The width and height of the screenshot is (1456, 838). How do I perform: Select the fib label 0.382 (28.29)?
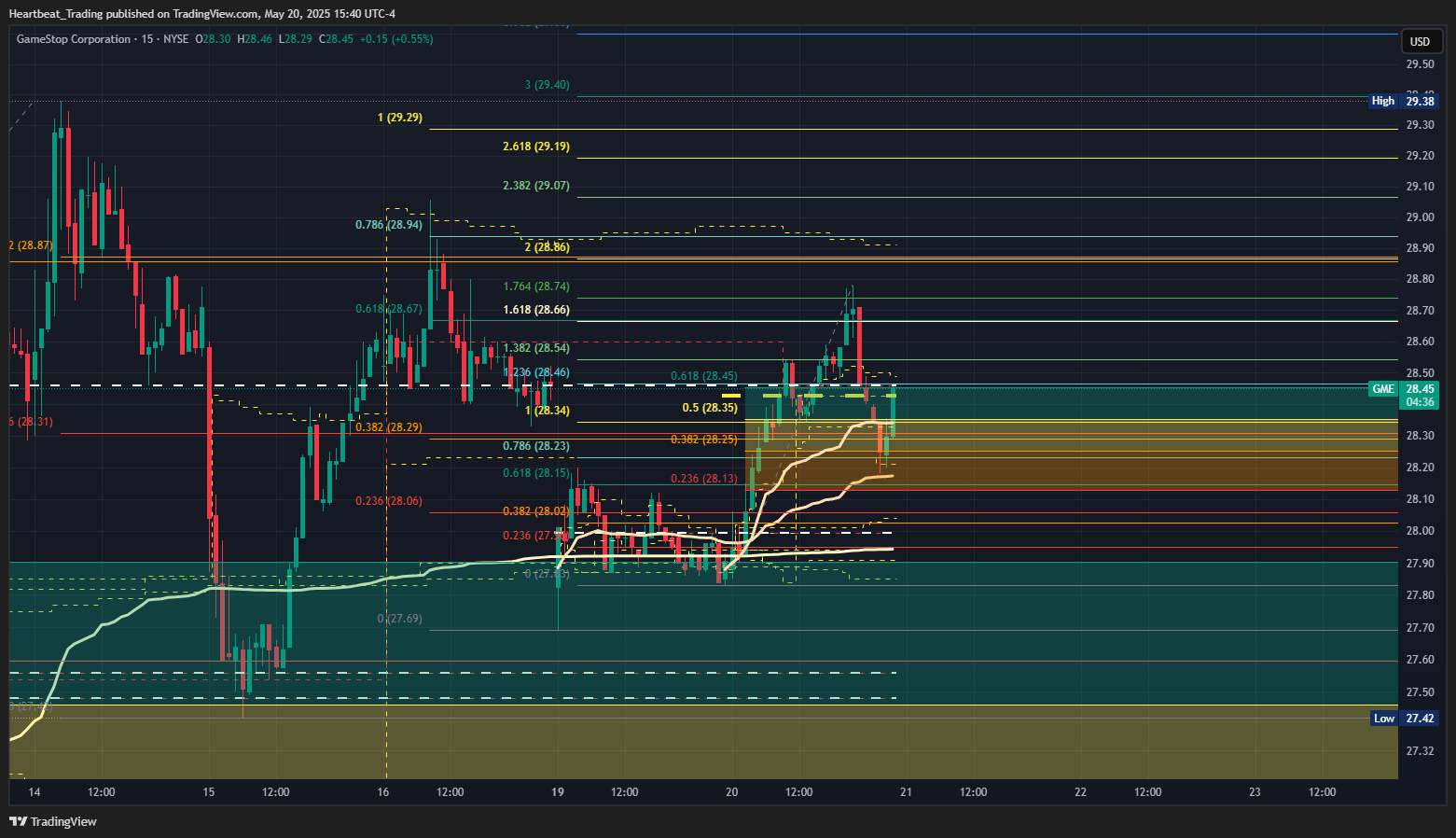point(389,427)
